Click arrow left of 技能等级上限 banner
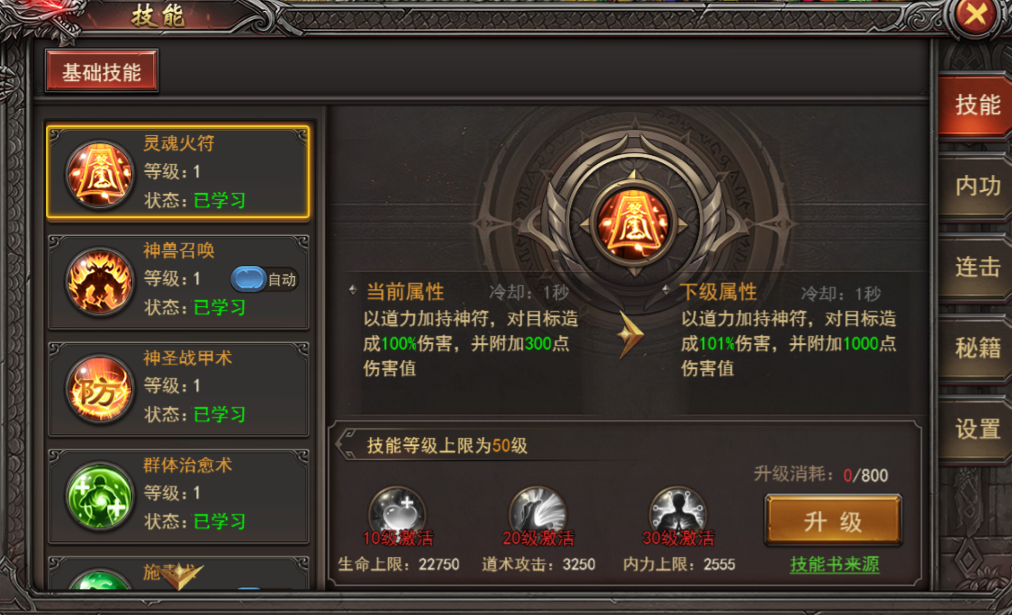The height and width of the screenshot is (615, 1012). [348, 445]
